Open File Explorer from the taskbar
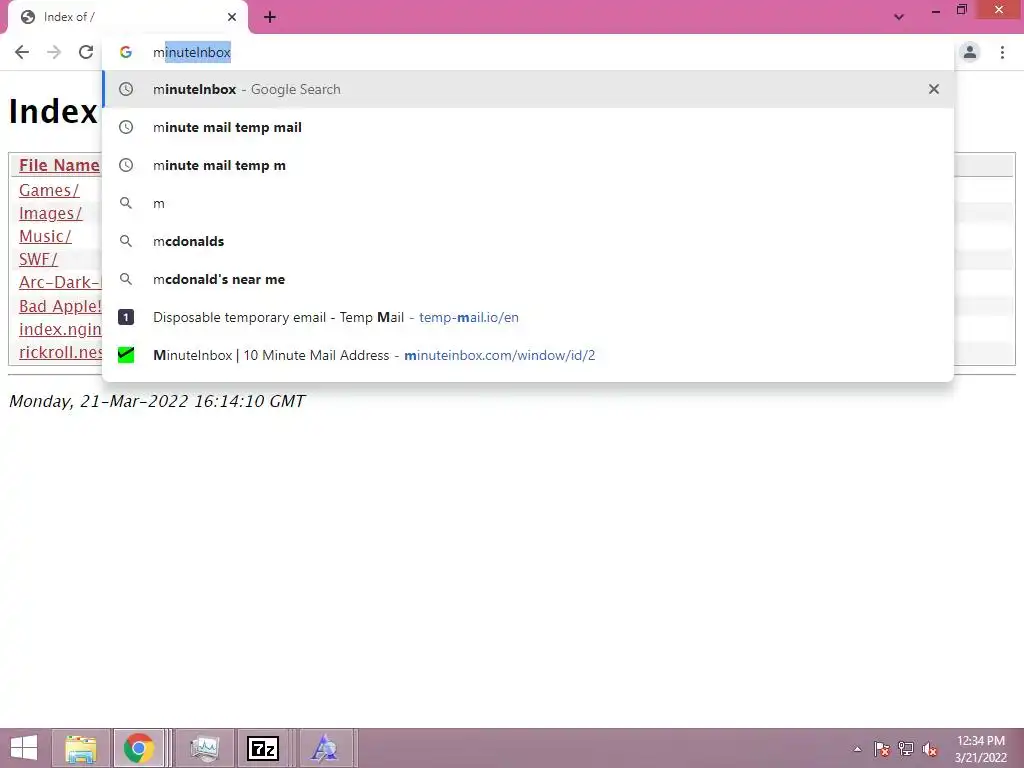Viewport: 1024px width, 768px height. 81,748
